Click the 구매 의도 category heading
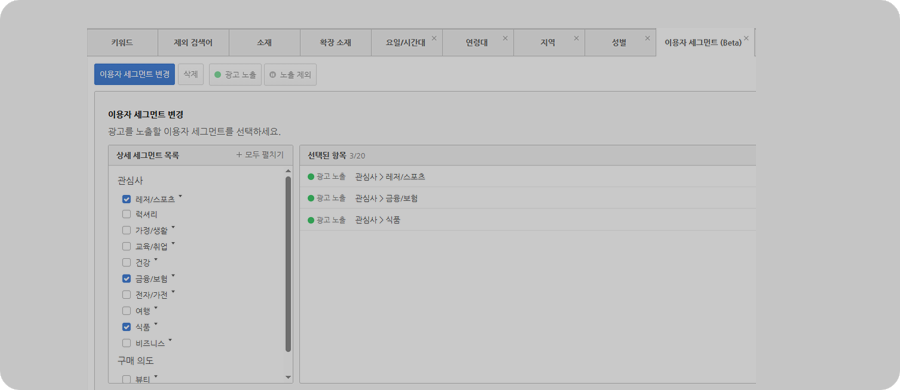The width and height of the screenshot is (900, 390). pos(135,361)
